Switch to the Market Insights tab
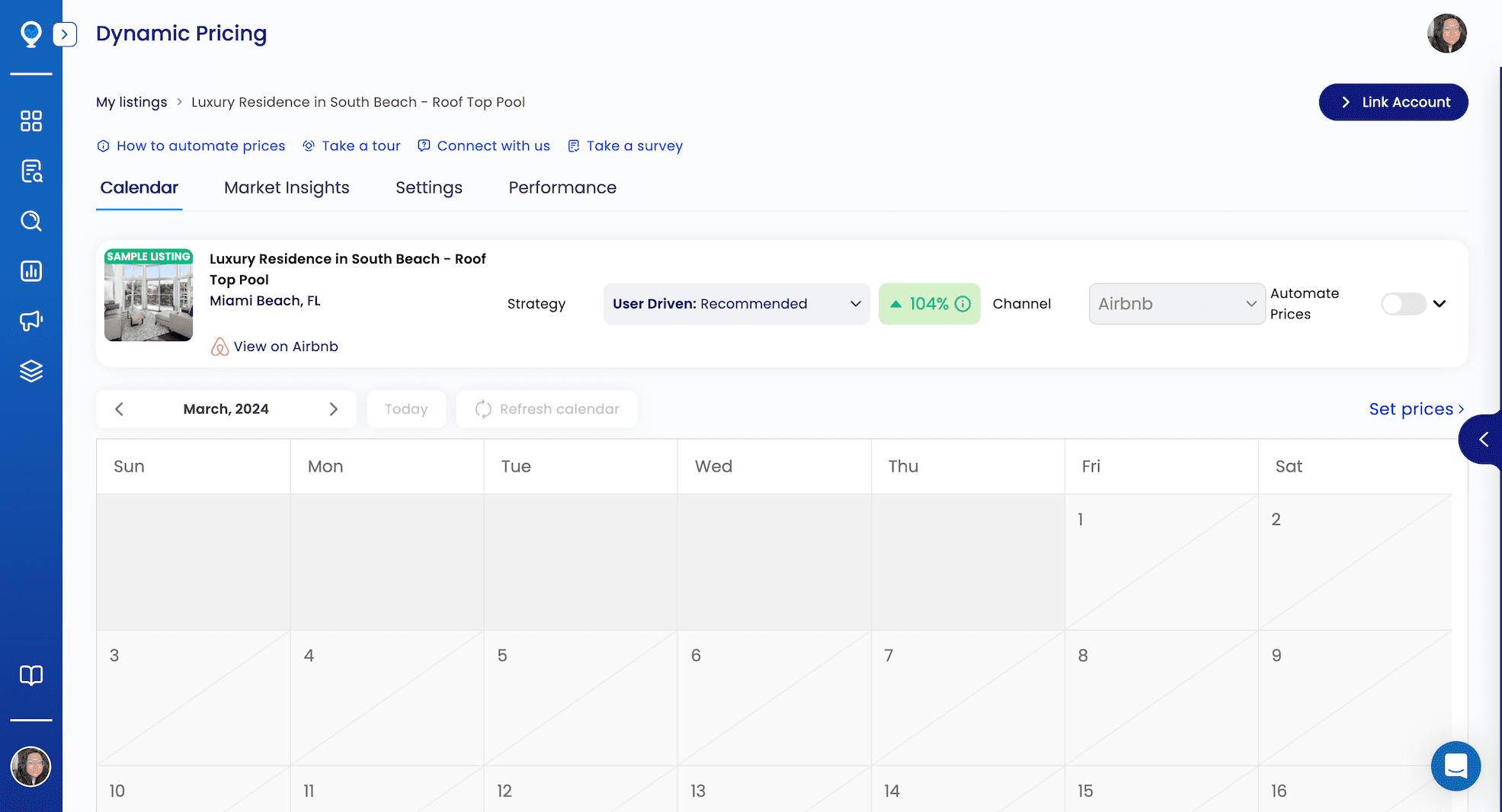 [287, 187]
